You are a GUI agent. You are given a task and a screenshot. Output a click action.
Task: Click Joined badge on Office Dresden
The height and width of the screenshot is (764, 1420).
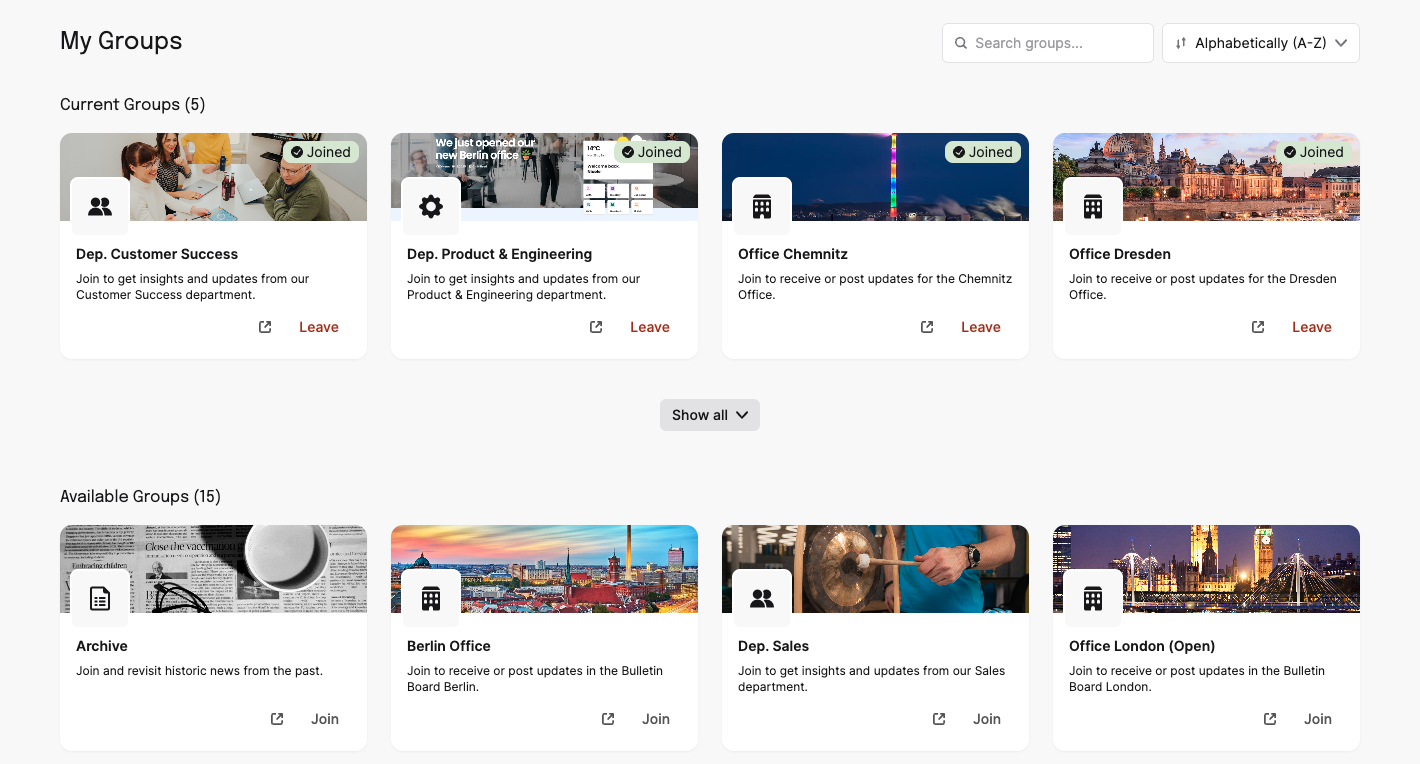pos(1314,152)
